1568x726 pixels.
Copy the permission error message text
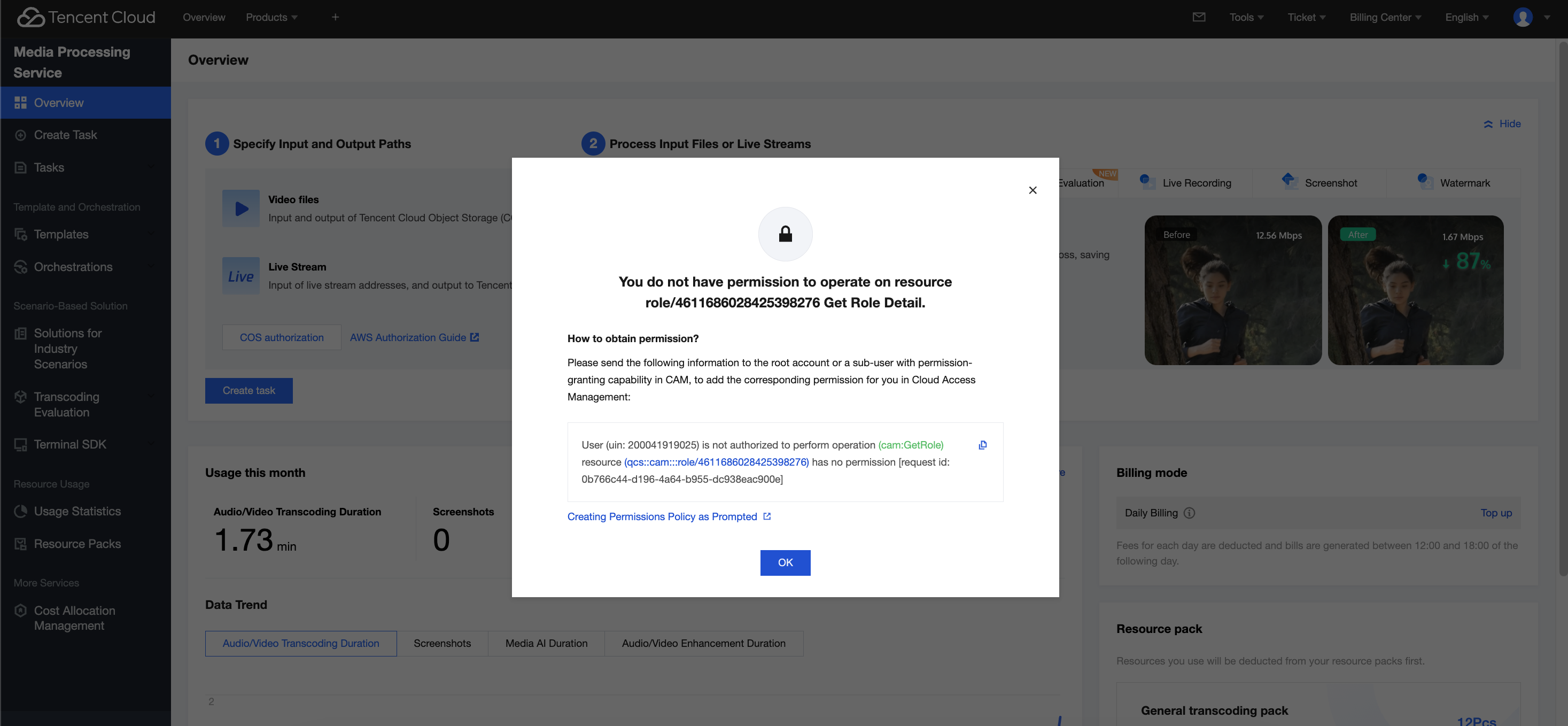tap(982, 445)
